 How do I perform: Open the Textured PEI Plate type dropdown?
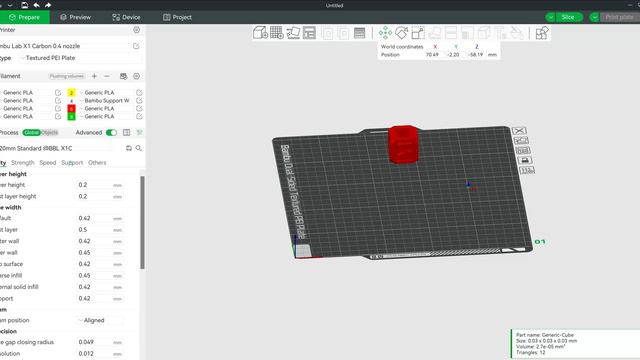[82, 58]
